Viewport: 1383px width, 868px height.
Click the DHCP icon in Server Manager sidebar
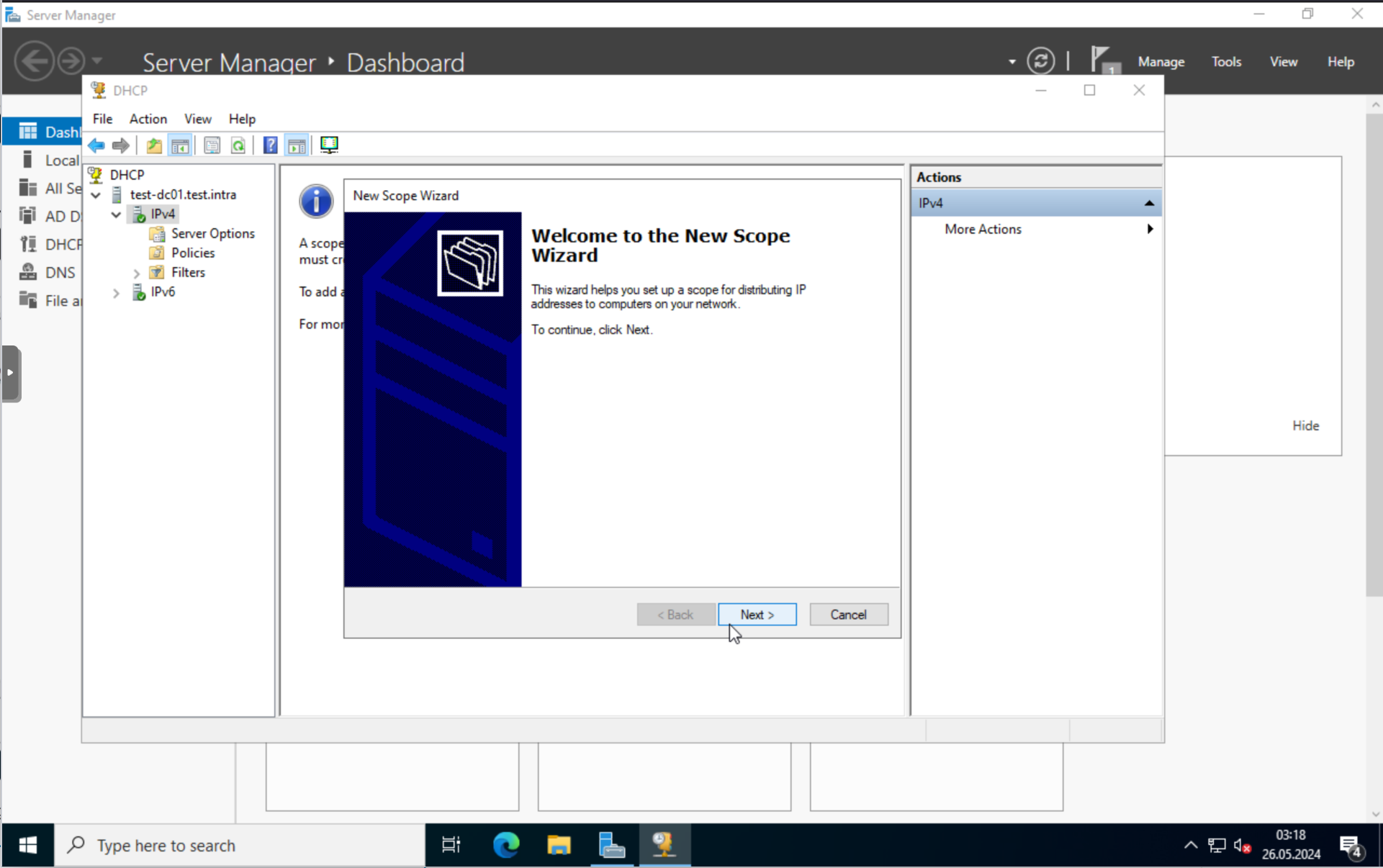(28, 244)
